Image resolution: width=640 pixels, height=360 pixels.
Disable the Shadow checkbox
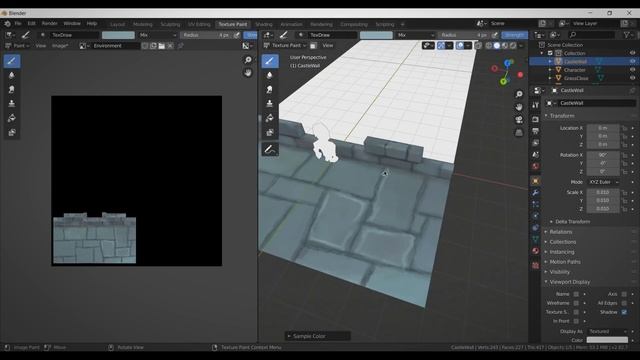point(624,312)
